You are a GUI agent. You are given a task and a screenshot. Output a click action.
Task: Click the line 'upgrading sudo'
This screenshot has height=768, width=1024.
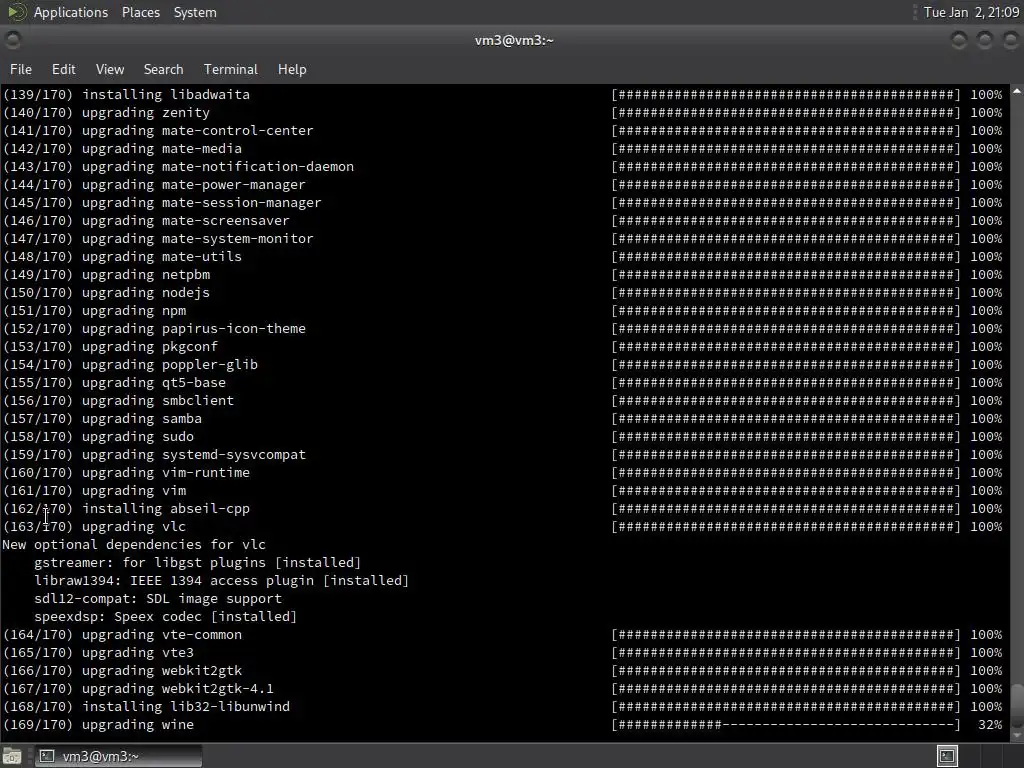(x=99, y=436)
